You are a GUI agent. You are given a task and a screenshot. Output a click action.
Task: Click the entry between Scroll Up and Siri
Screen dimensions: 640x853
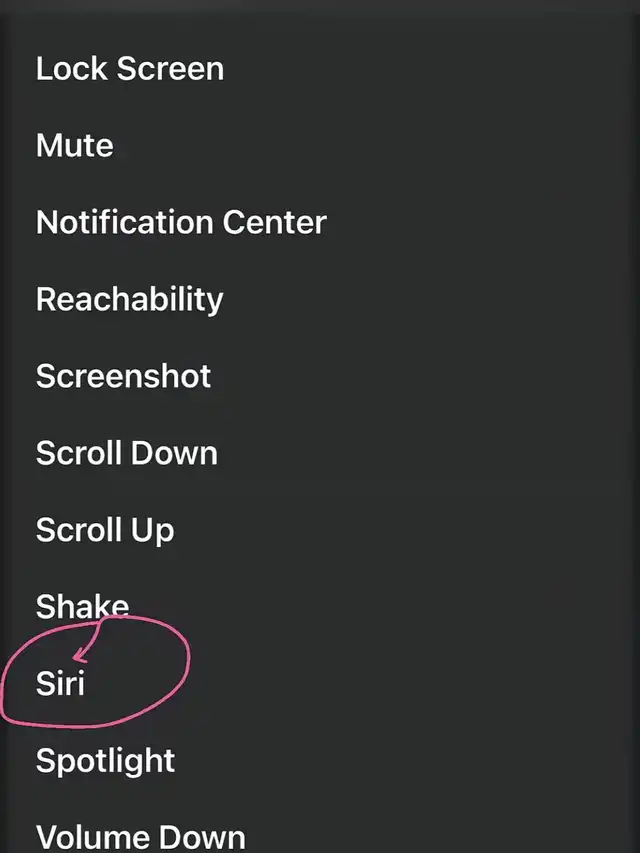pos(82,606)
